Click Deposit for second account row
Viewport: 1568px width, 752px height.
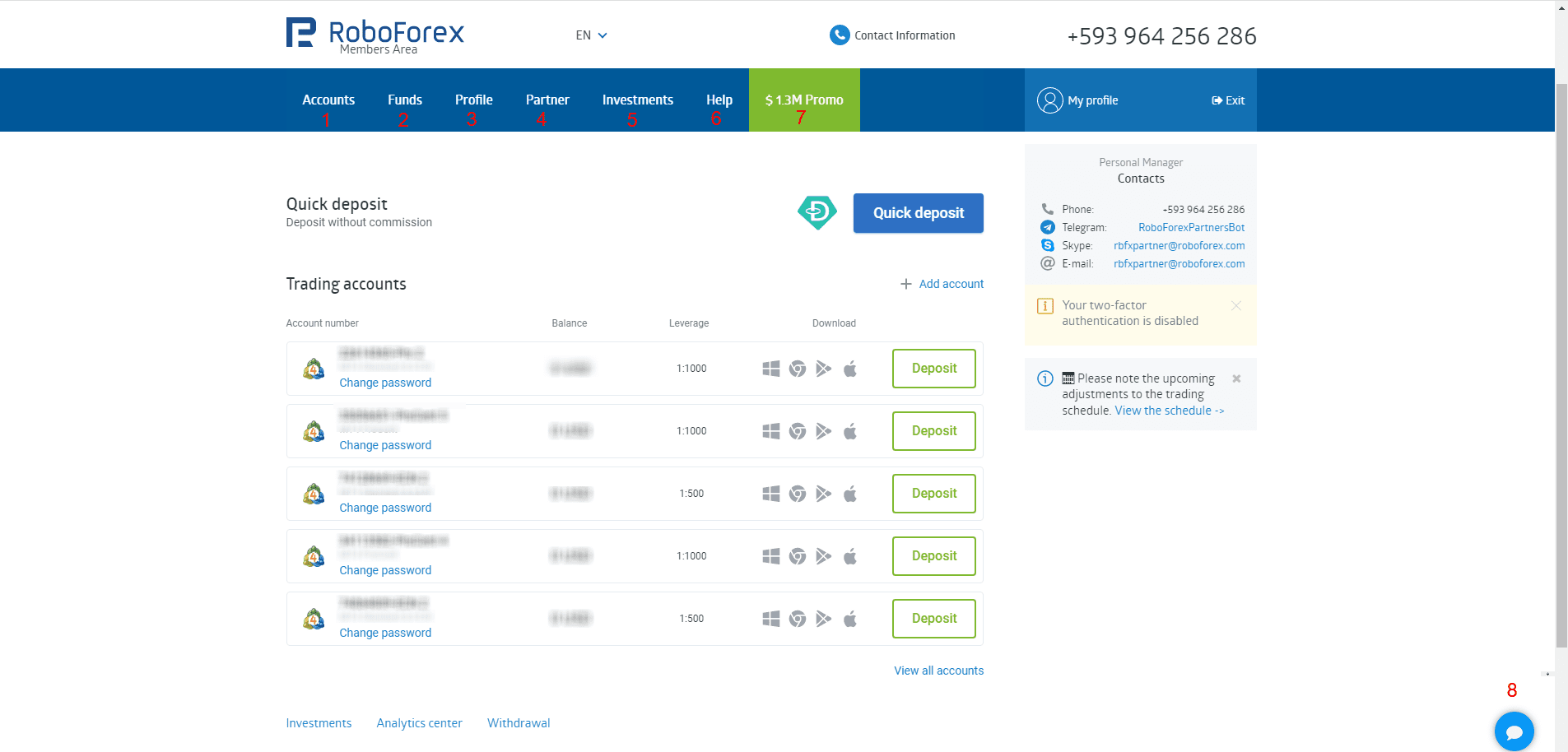(x=934, y=431)
